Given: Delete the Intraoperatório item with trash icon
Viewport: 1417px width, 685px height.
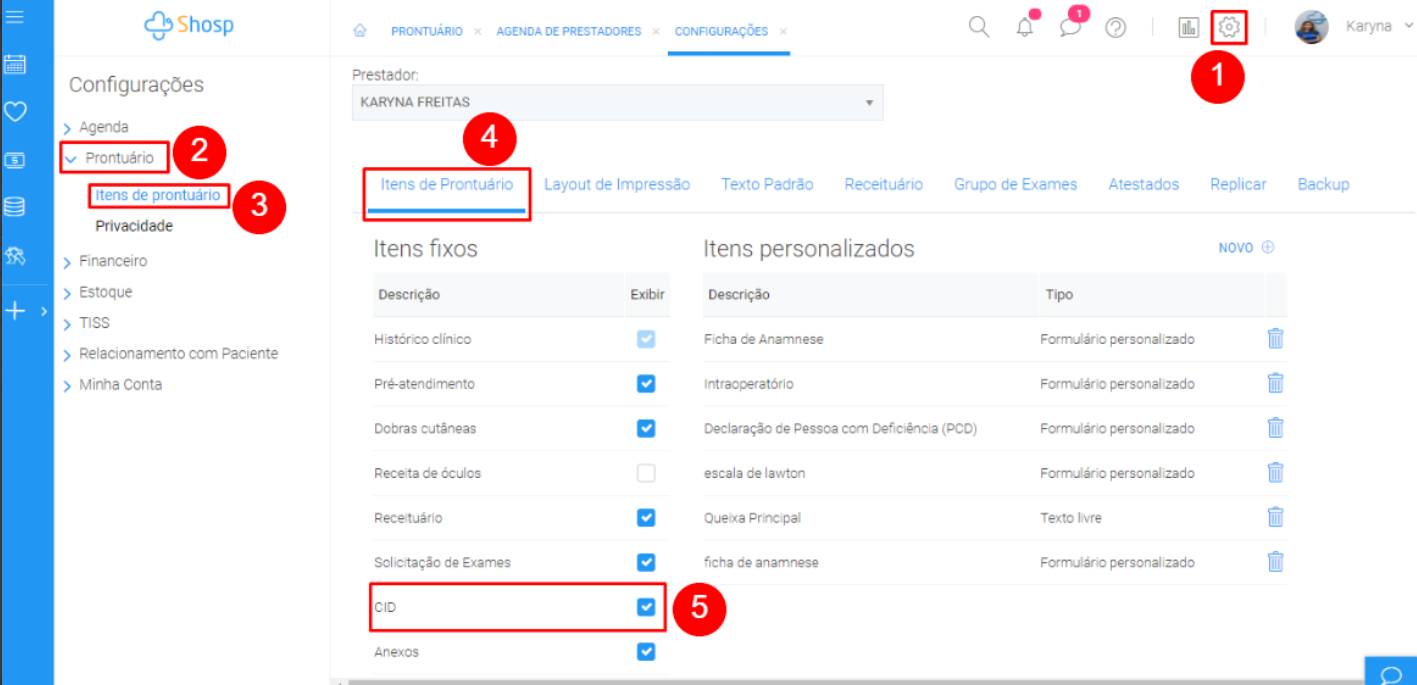Looking at the screenshot, I should (x=1275, y=383).
